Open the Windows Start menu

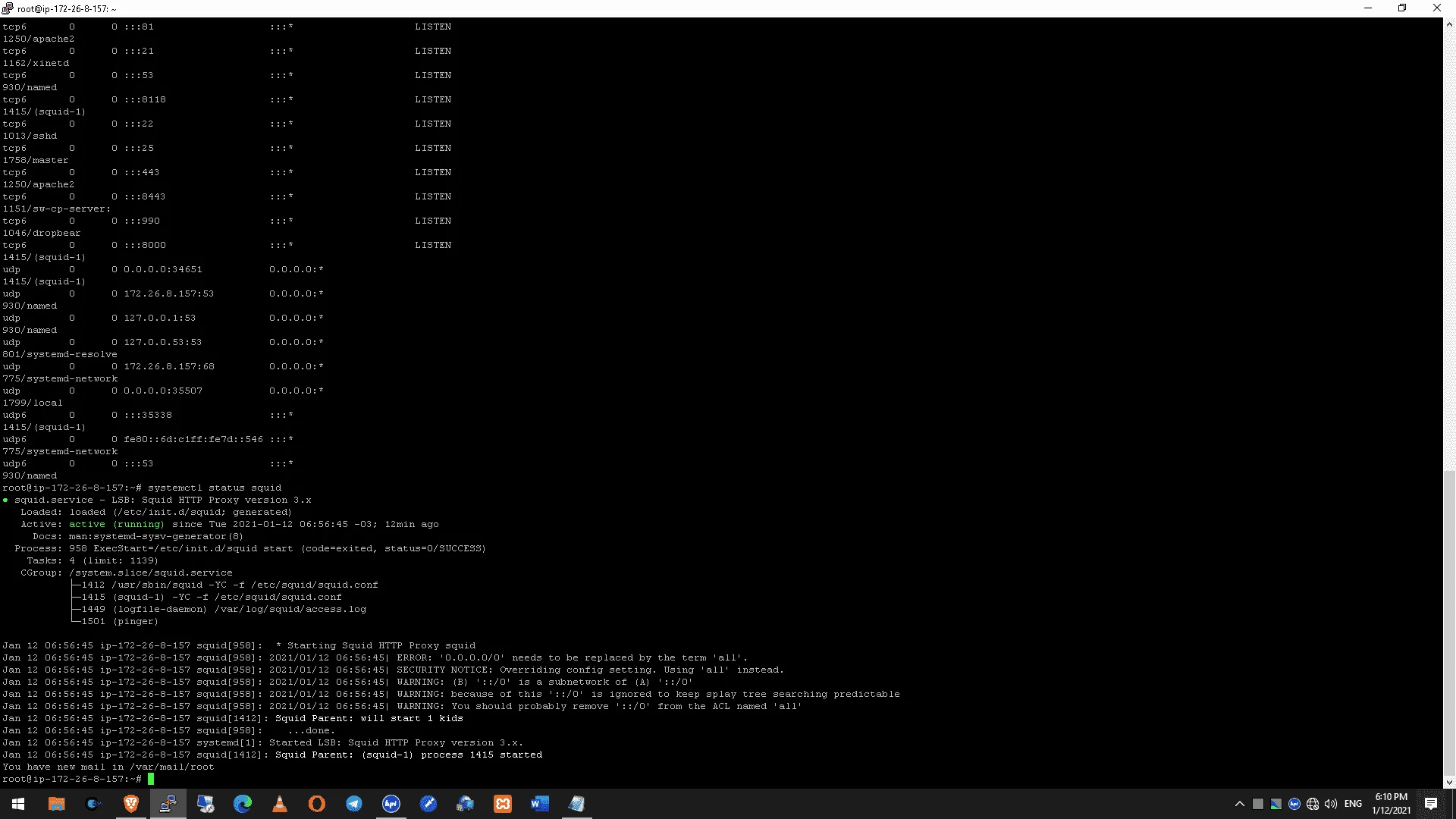pos(18,804)
